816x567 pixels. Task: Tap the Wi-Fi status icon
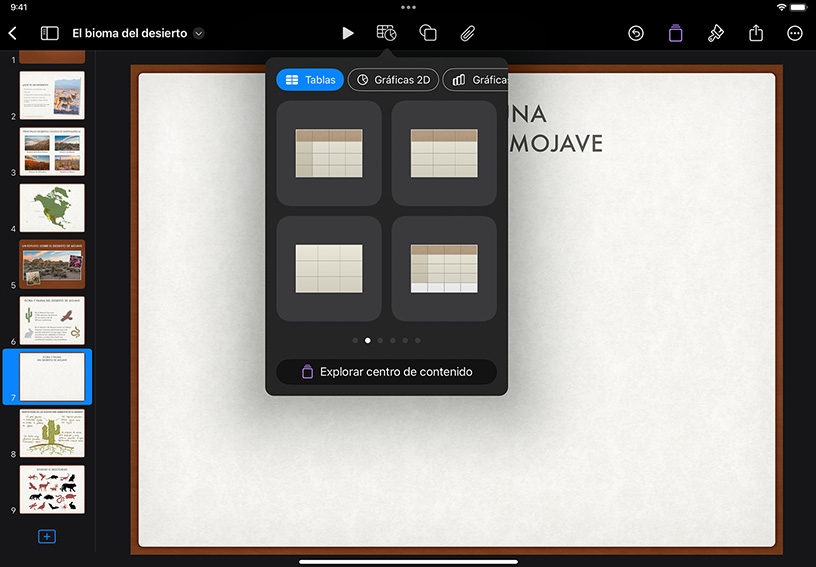coord(781,7)
